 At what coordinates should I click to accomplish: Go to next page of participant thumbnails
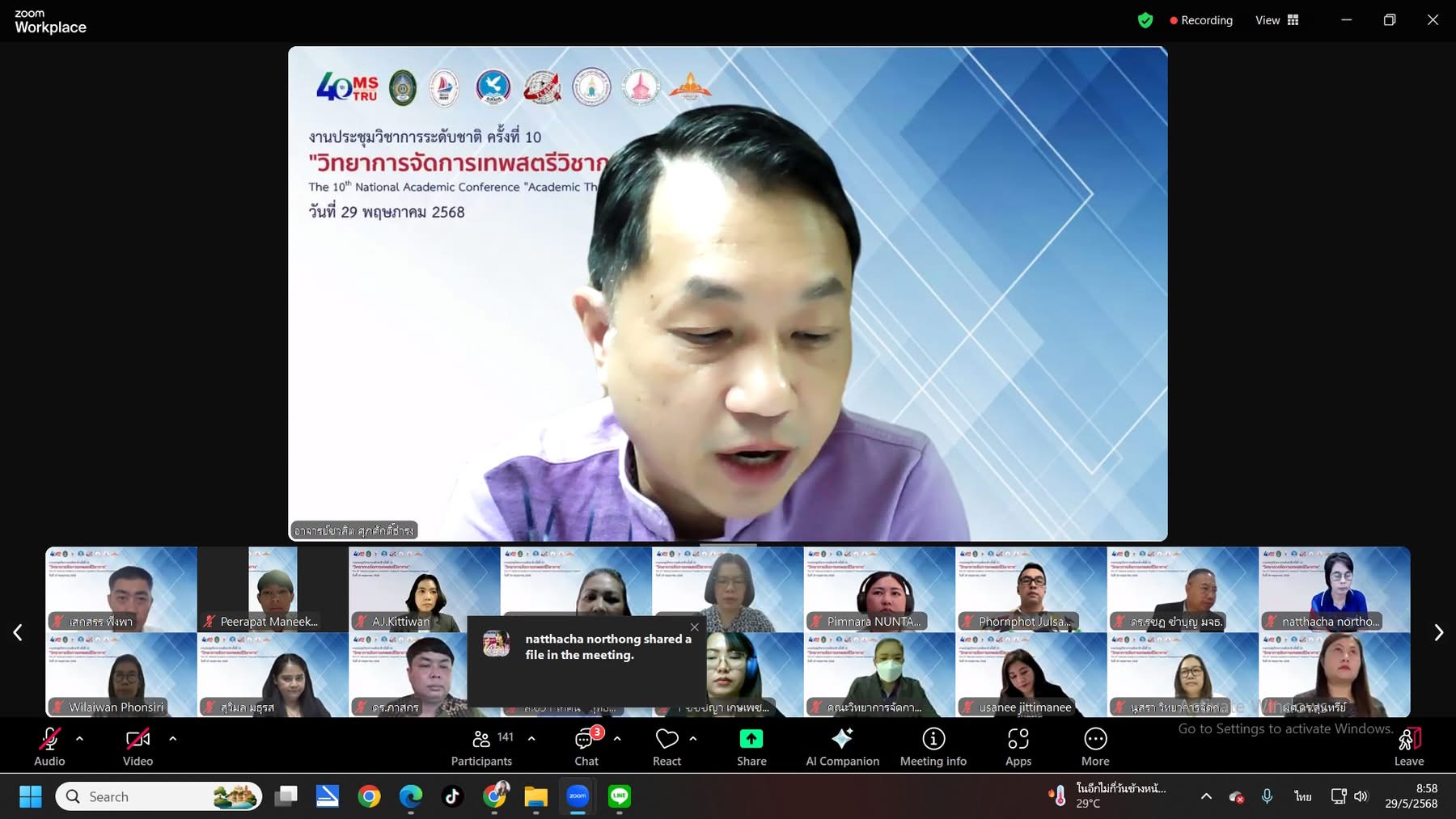1438,632
